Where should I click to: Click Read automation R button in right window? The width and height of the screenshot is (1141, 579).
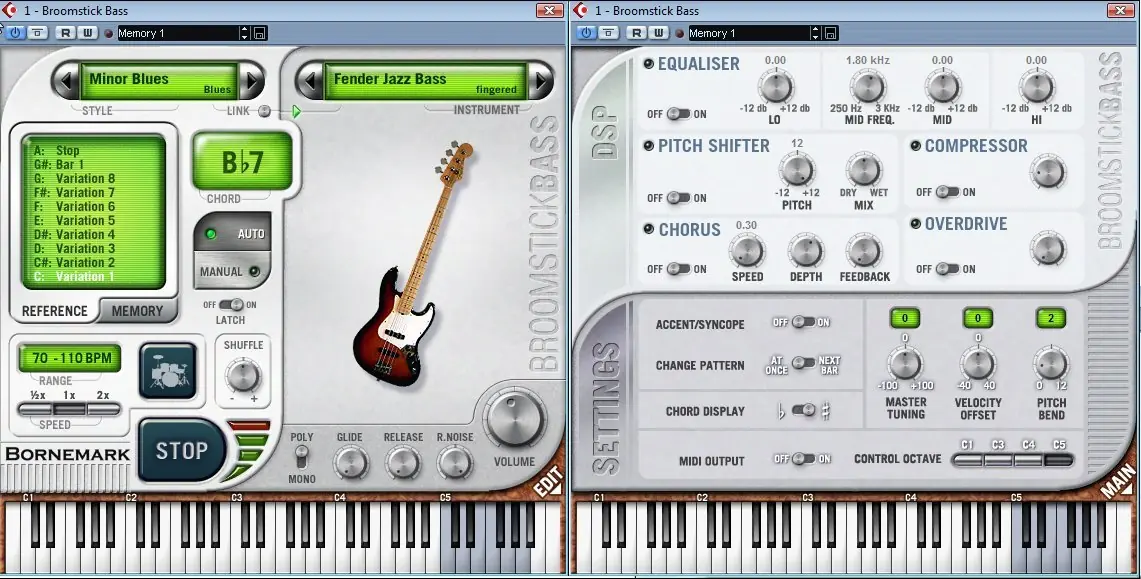pos(636,33)
